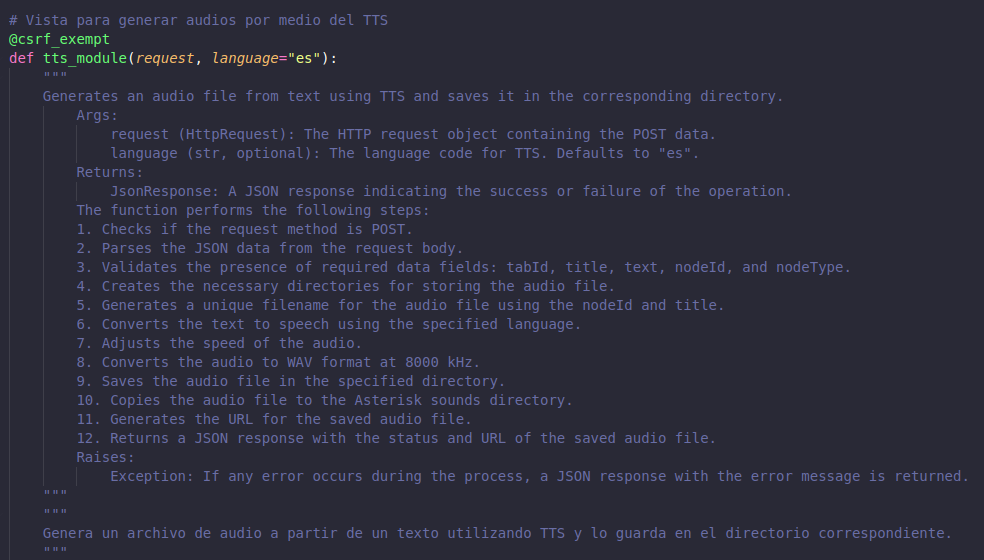Click the def keyword
This screenshot has width=984, height=560.
[21, 58]
